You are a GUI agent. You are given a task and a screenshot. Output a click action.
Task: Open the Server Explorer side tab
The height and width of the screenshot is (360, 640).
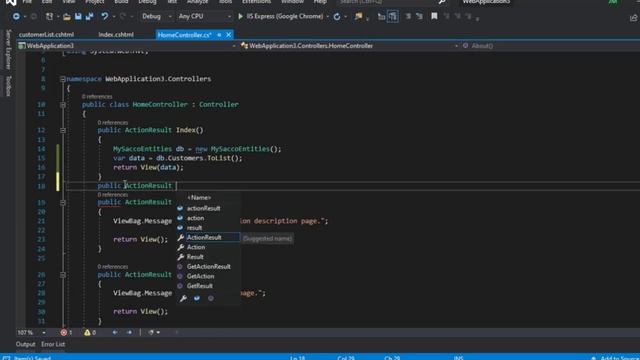click(8, 50)
